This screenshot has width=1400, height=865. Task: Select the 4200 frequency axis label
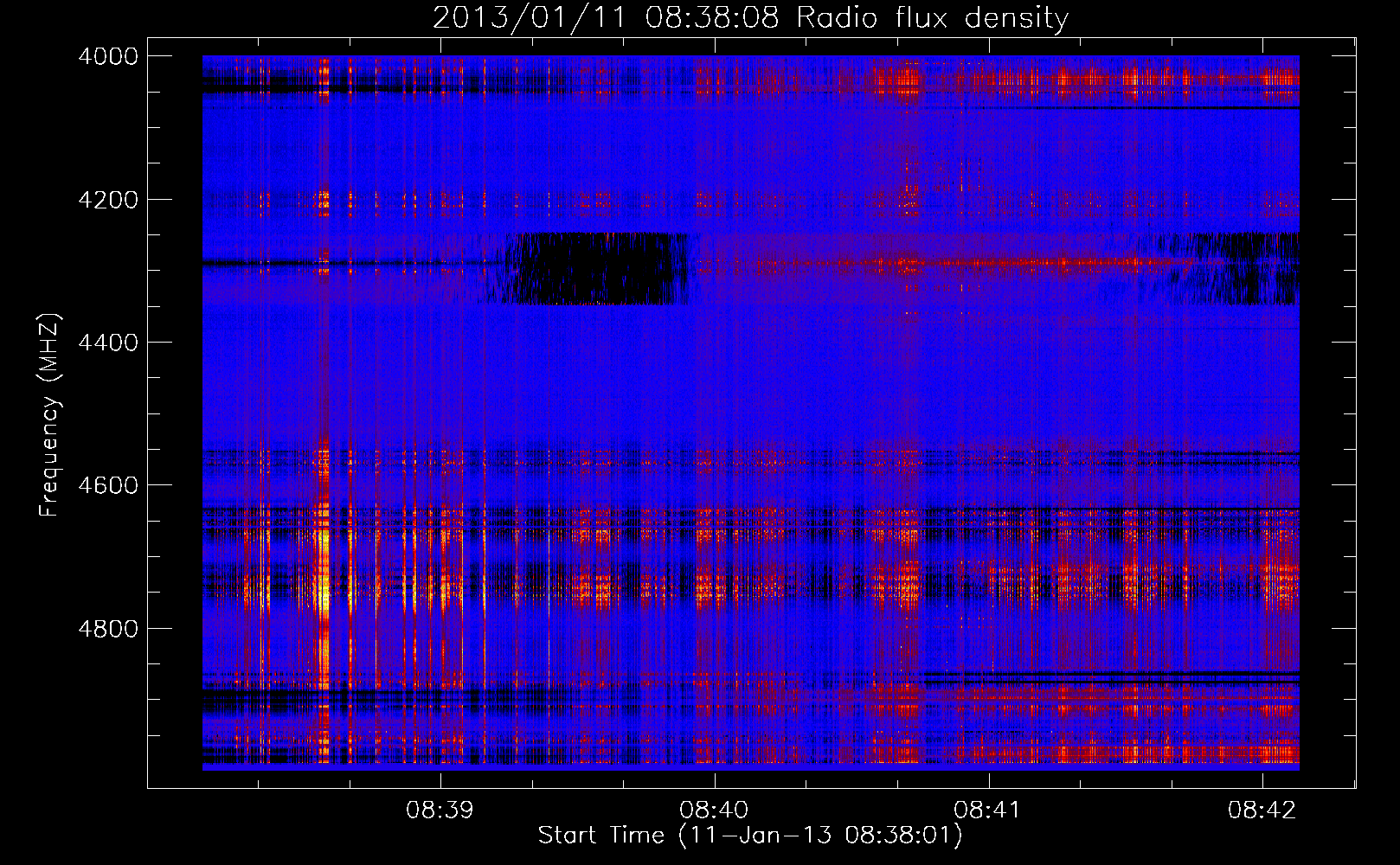point(108,200)
